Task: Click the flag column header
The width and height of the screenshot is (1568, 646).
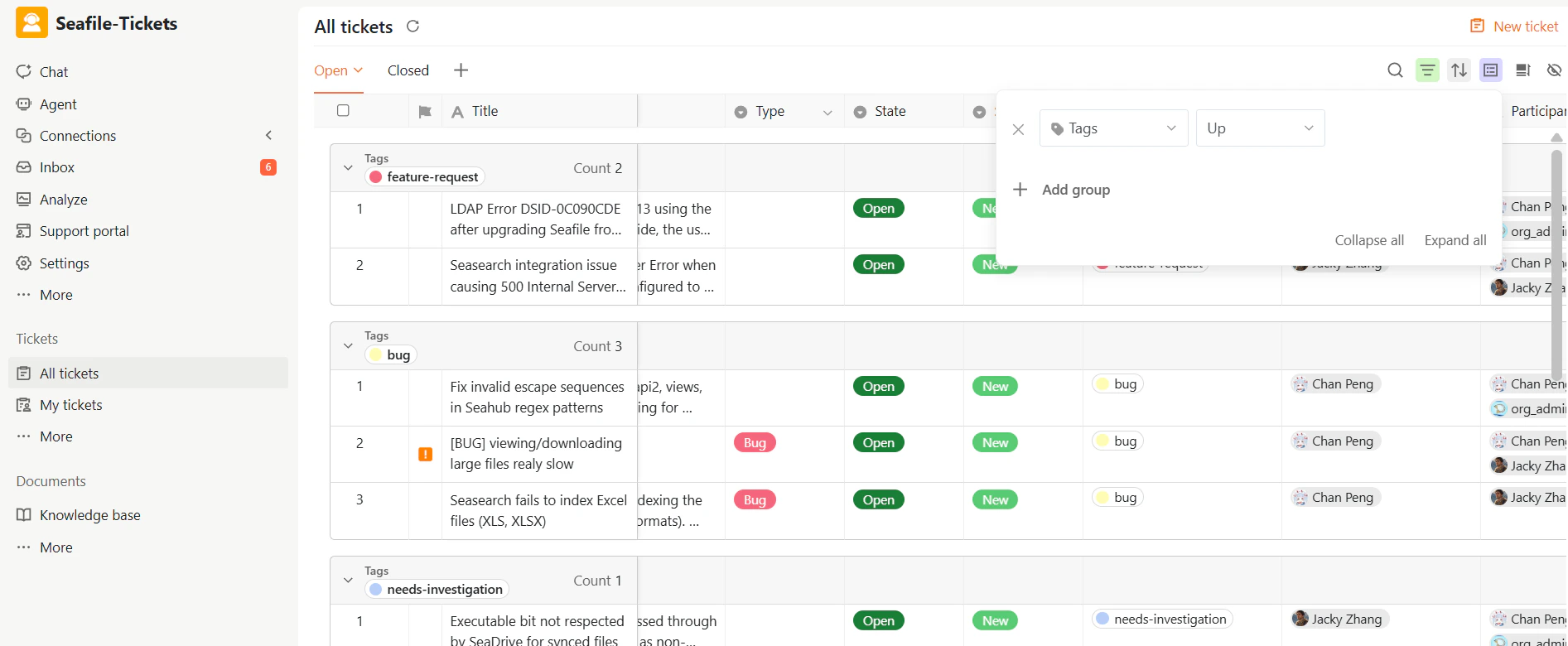Action: 425,112
